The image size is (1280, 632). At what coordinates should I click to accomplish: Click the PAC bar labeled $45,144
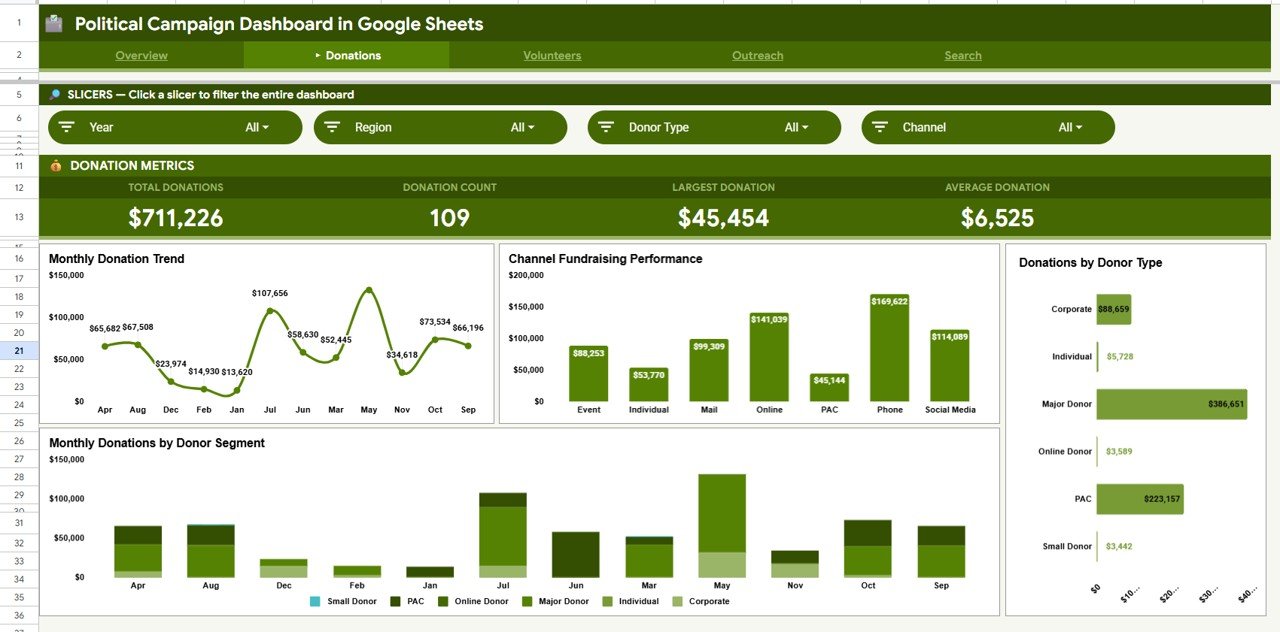pos(829,387)
